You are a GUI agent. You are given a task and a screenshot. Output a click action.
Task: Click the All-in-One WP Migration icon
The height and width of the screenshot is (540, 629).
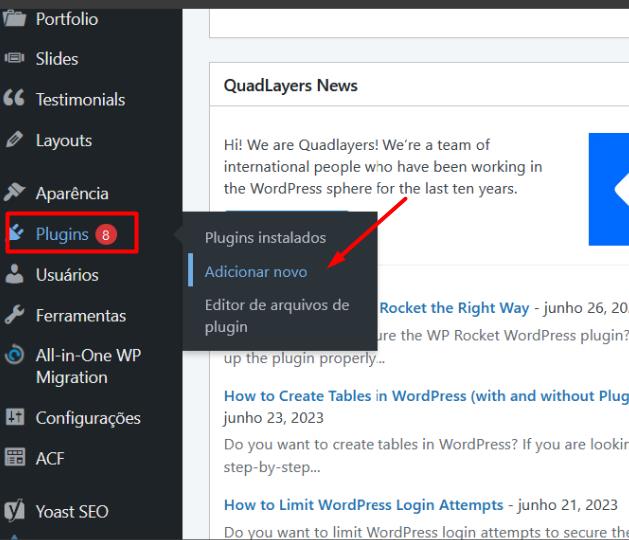point(14,356)
